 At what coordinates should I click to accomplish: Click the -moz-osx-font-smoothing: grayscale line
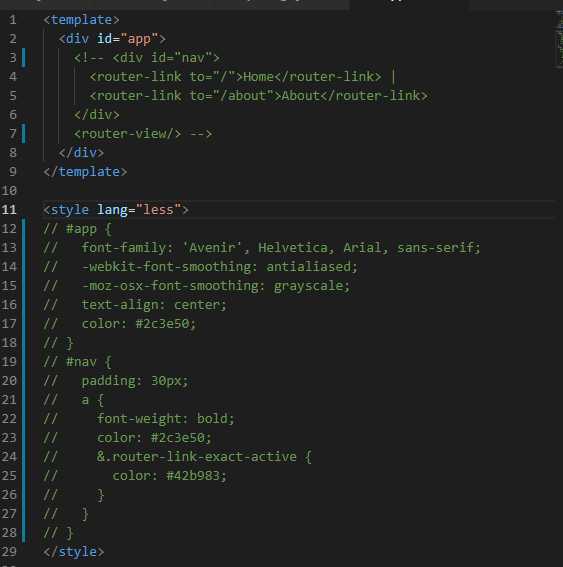(197, 286)
